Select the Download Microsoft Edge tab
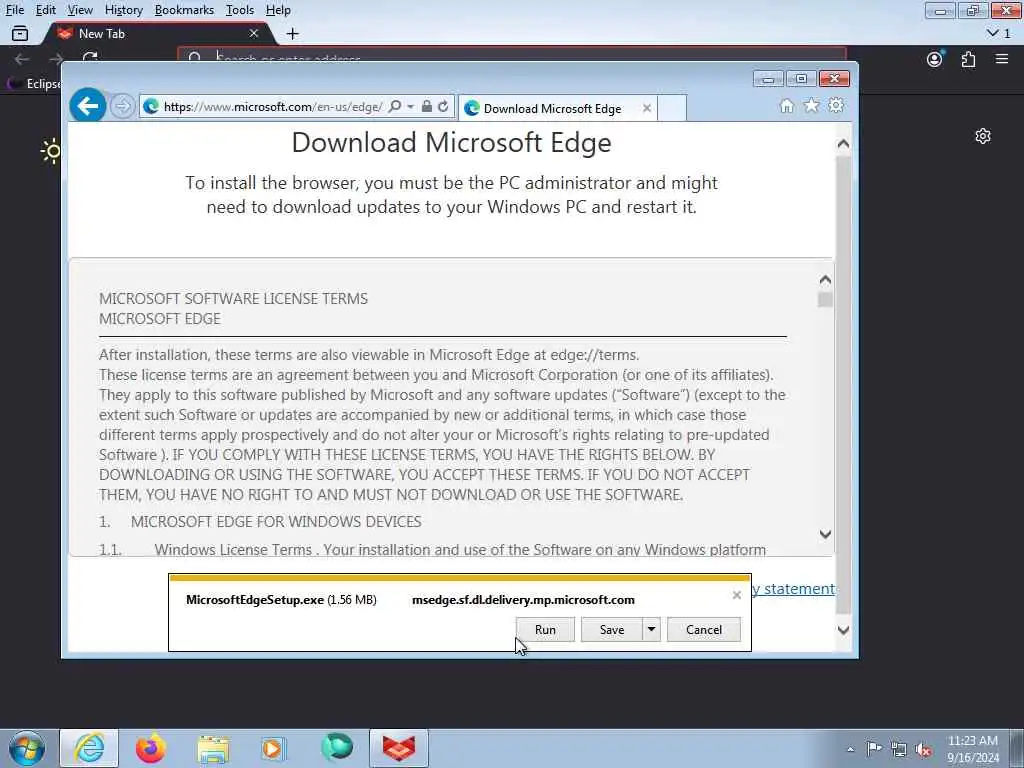 (552, 108)
